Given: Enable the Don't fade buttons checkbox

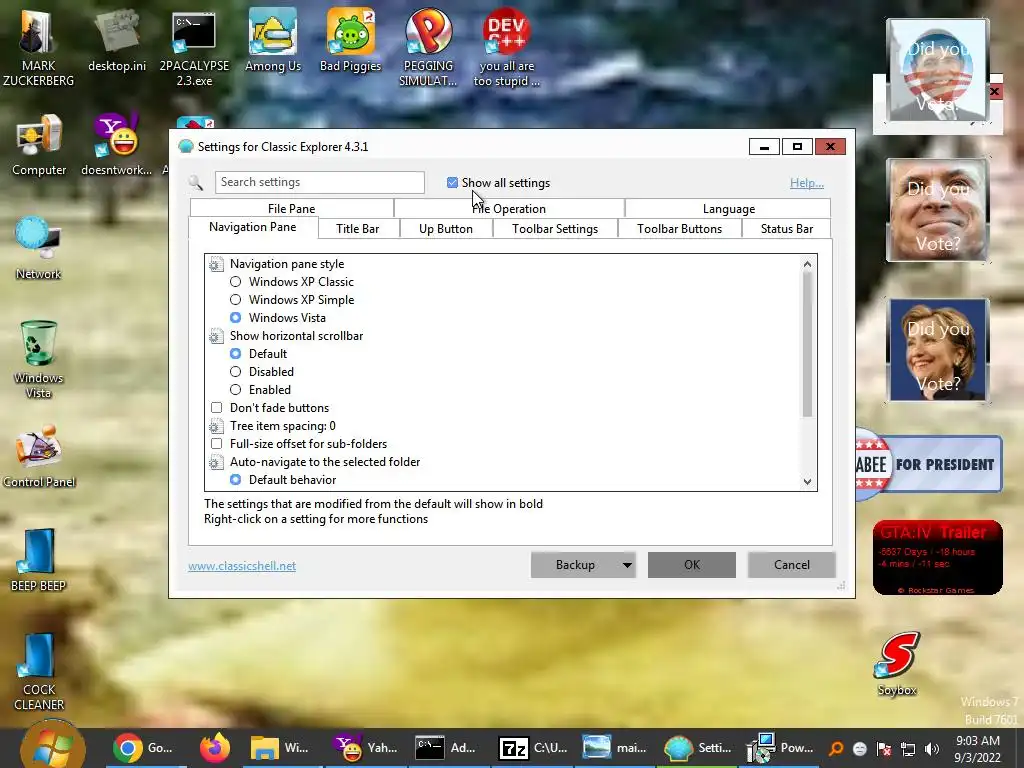Looking at the screenshot, I should coord(217,408).
